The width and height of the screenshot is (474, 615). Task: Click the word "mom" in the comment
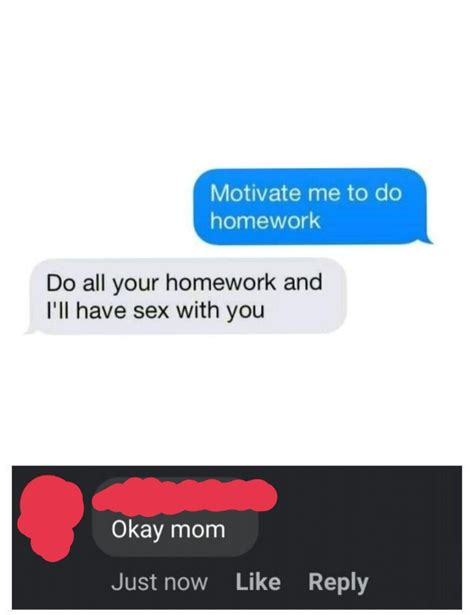click(197, 529)
